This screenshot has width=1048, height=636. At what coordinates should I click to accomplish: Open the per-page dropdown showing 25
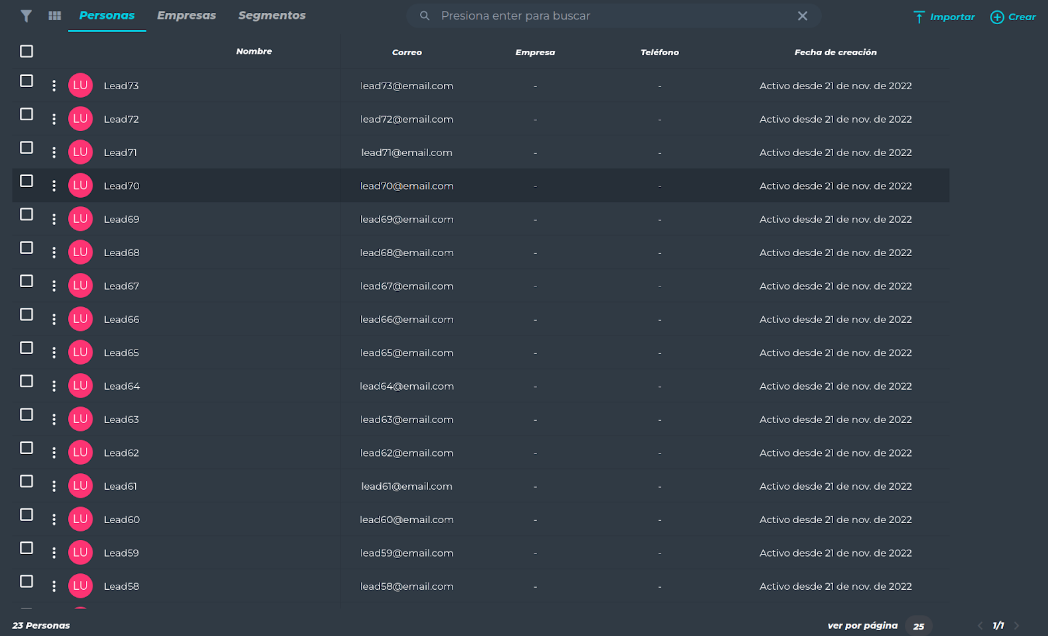pos(918,626)
